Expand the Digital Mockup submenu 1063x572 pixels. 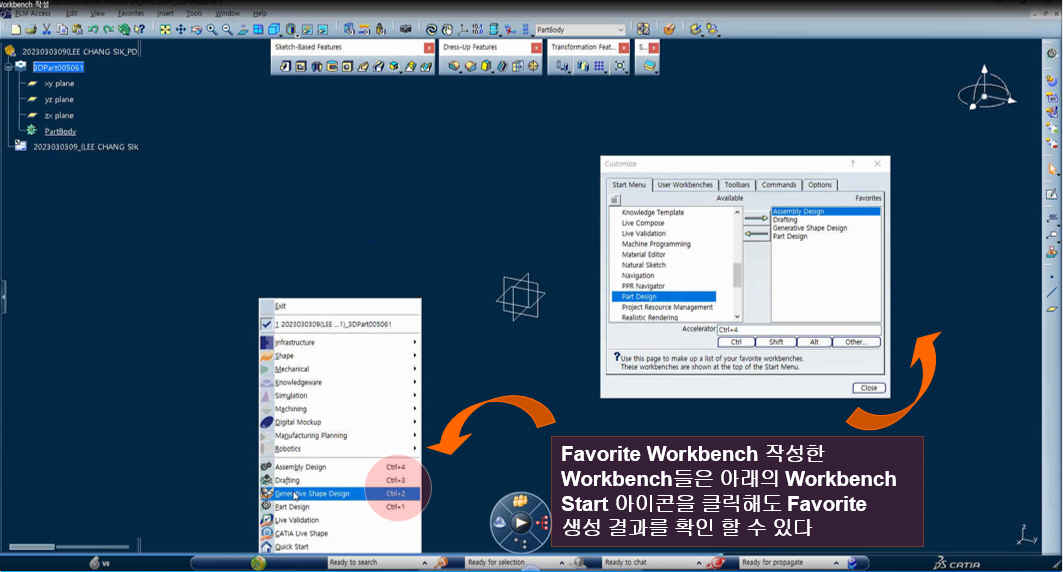pos(340,422)
